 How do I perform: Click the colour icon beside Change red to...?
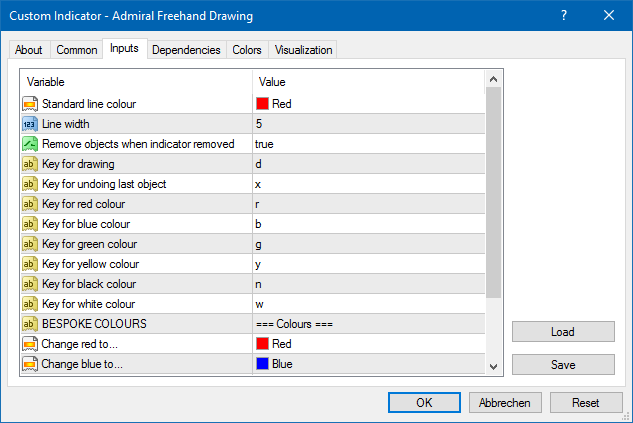coord(30,344)
